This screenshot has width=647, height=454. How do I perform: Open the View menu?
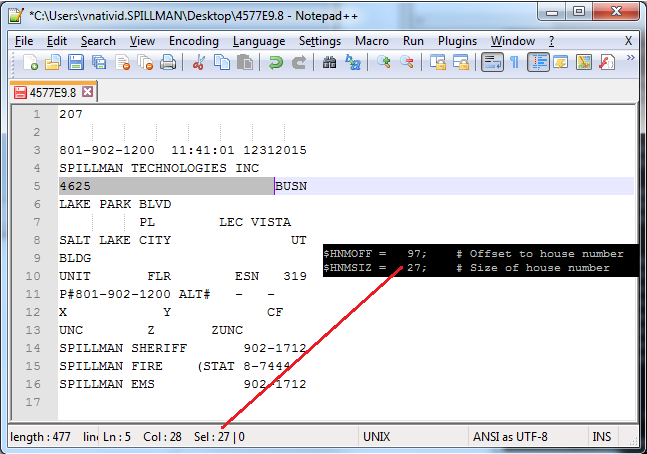(x=142, y=41)
